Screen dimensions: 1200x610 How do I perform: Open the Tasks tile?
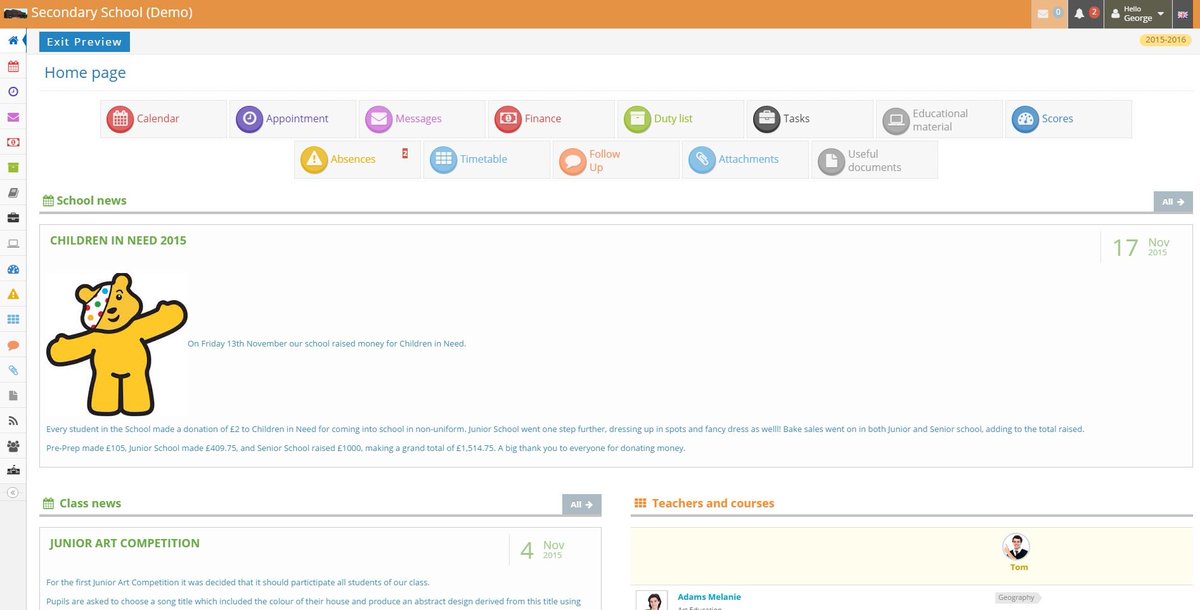[810, 119]
